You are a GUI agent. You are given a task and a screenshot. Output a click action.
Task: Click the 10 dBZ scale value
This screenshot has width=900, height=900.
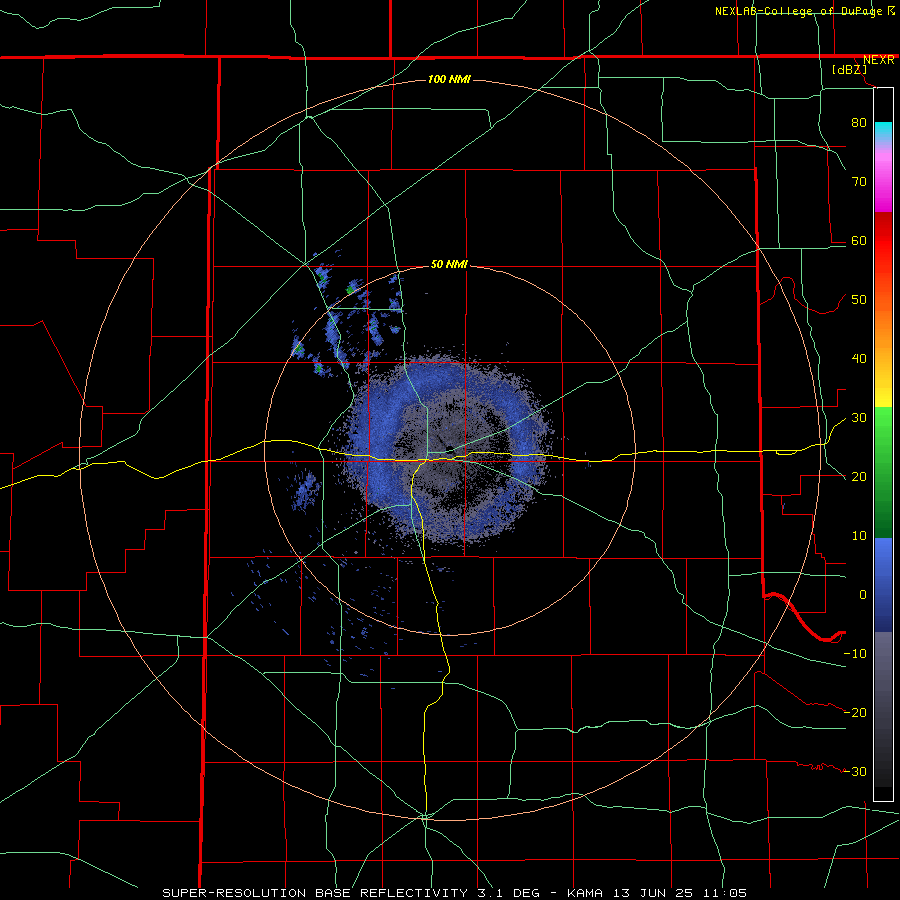(x=859, y=536)
